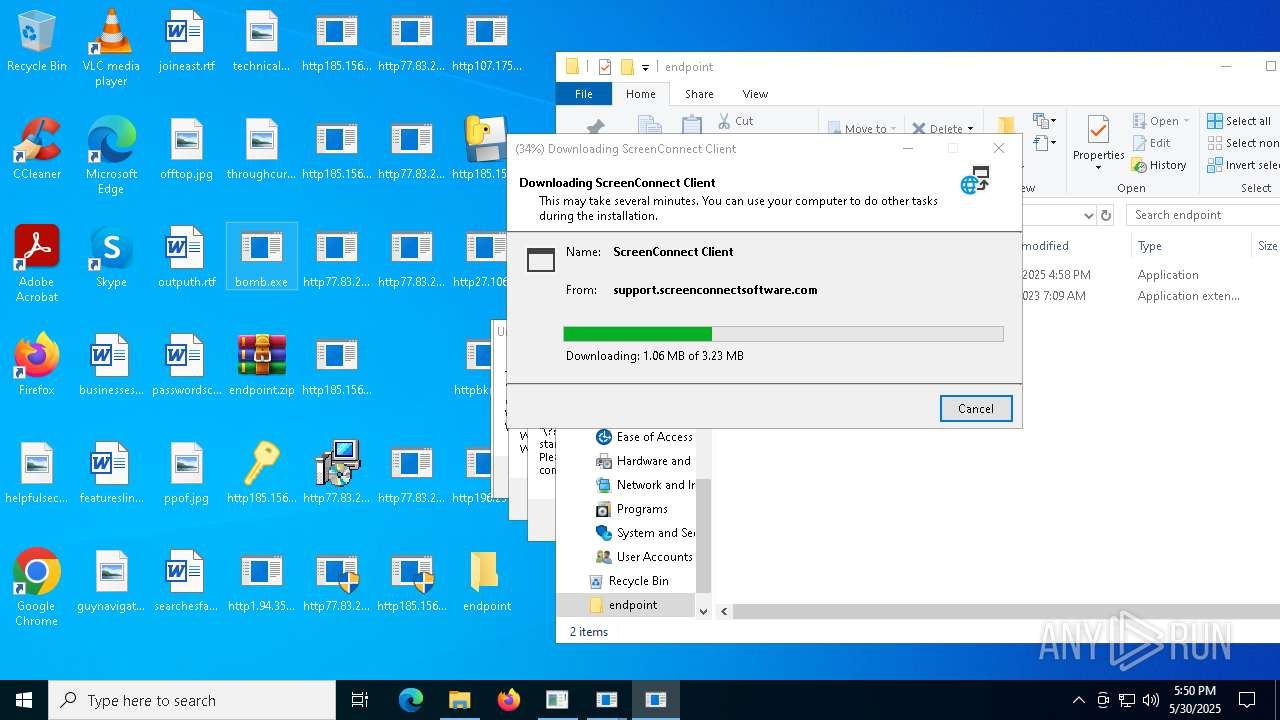Open the Share ribbon tab
Screen dimensions: 1280x720
(699, 94)
